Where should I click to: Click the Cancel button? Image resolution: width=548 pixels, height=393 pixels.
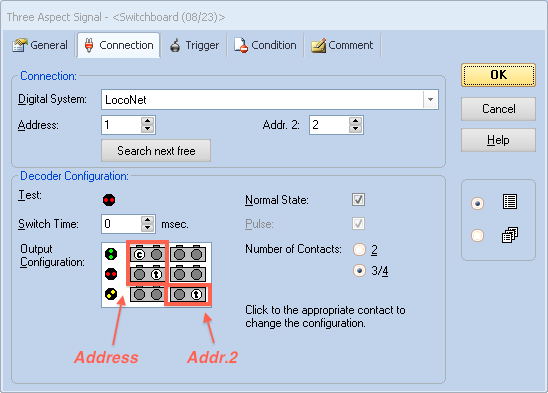tap(498, 109)
